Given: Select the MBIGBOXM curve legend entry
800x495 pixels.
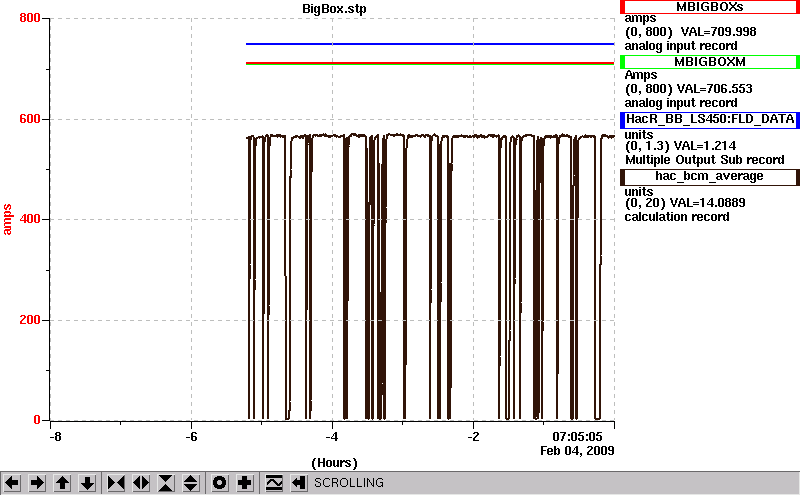Looking at the screenshot, I should [x=710, y=62].
